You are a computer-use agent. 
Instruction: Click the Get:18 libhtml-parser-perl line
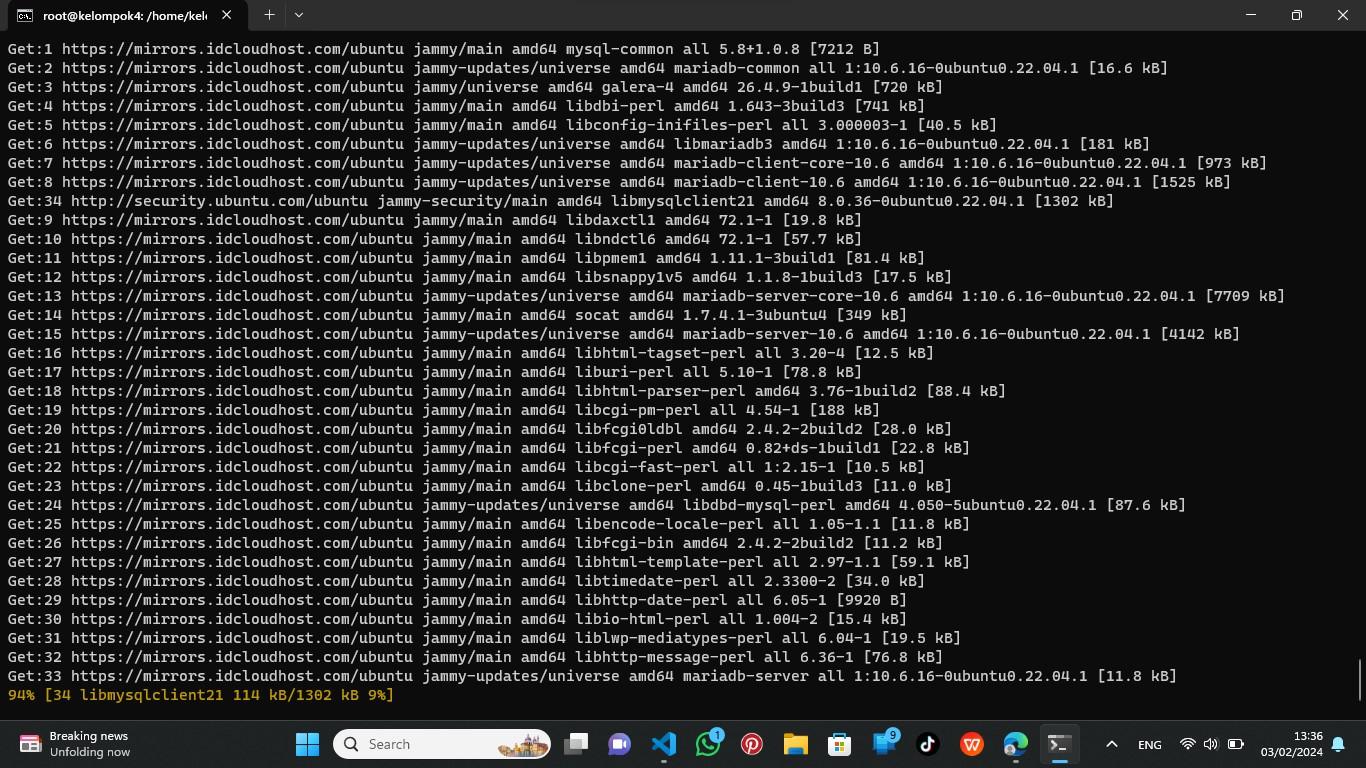(x=507, y=391)
